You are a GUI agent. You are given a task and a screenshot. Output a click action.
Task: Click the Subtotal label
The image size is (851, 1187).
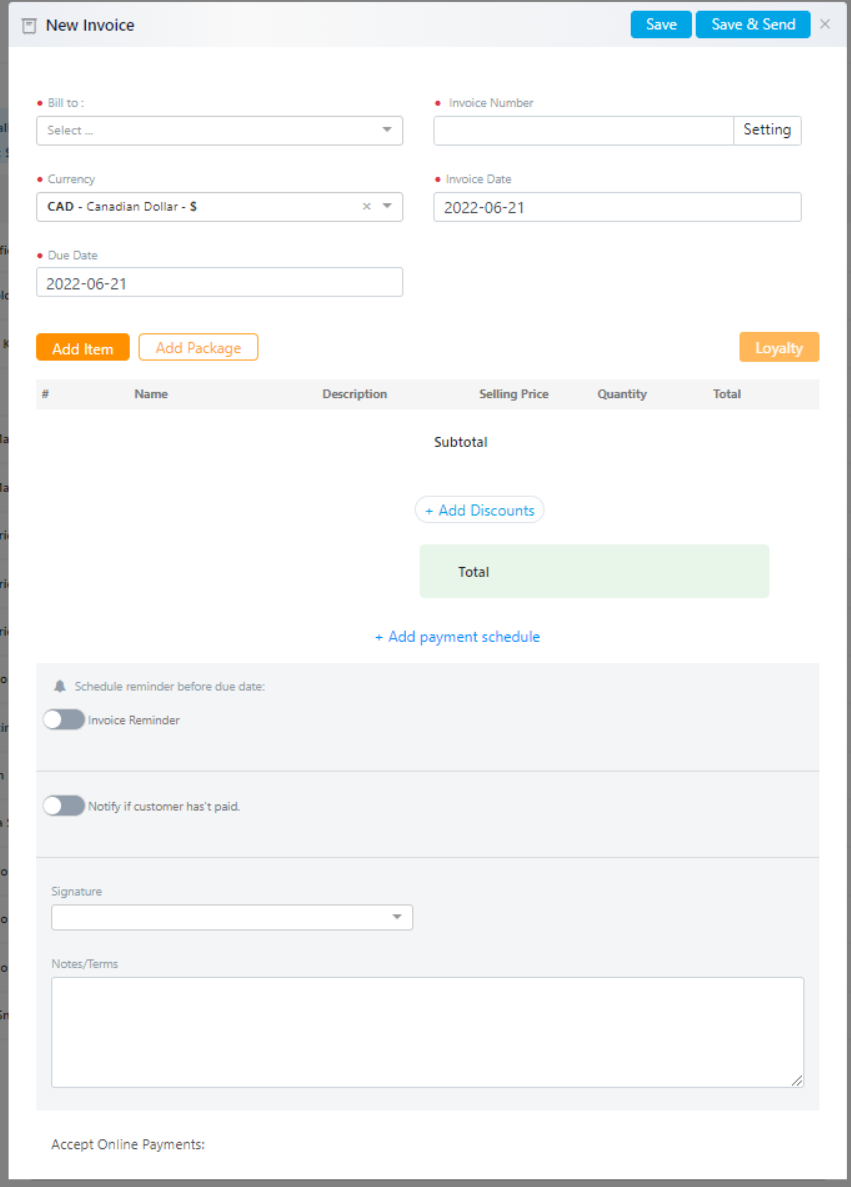click(x=460, y=442)
